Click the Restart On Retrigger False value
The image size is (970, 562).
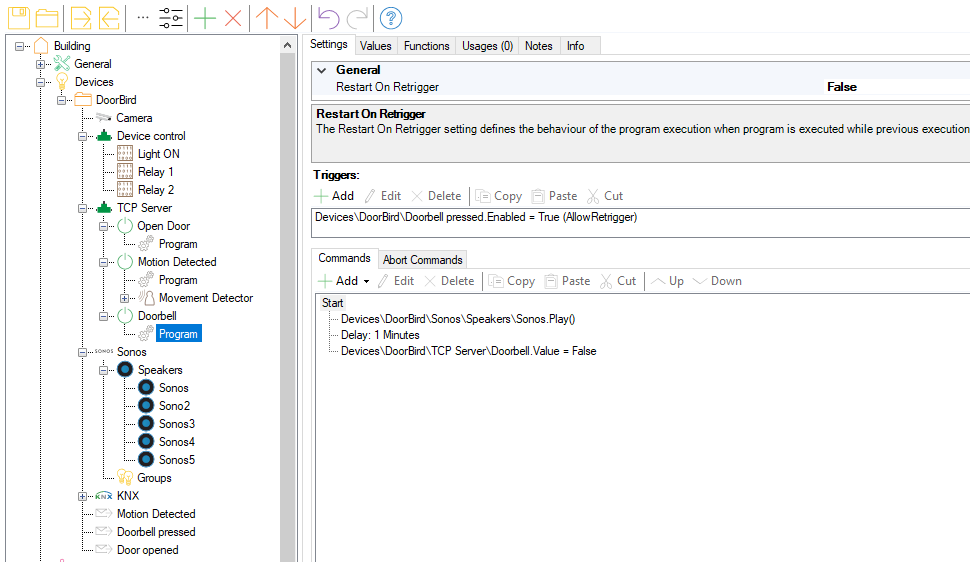(842, 87)
